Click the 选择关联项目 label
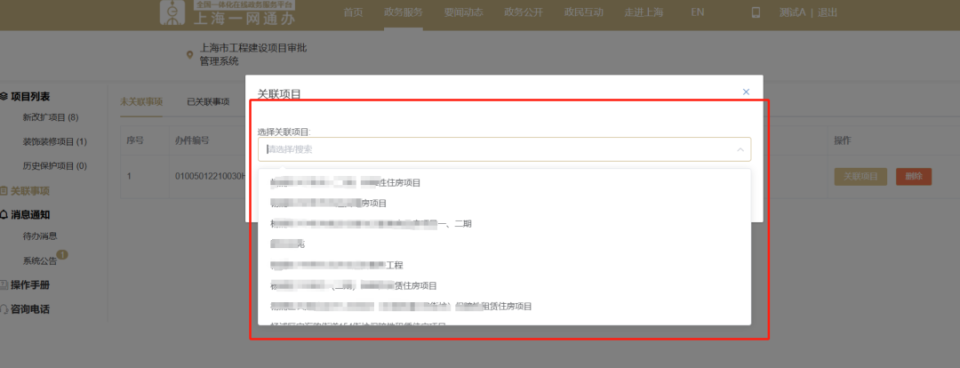 pyautogui.click(x=285, y=131)
